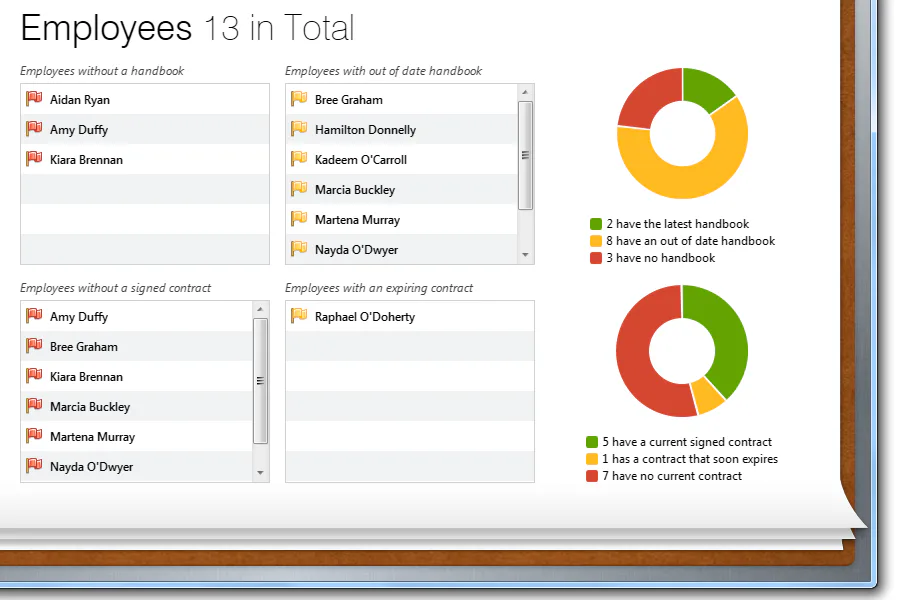The width and height of the screenshot is (900, 600).
Task: Select Amy Duffy in without signed contract list
Action: tap(137, 316)
